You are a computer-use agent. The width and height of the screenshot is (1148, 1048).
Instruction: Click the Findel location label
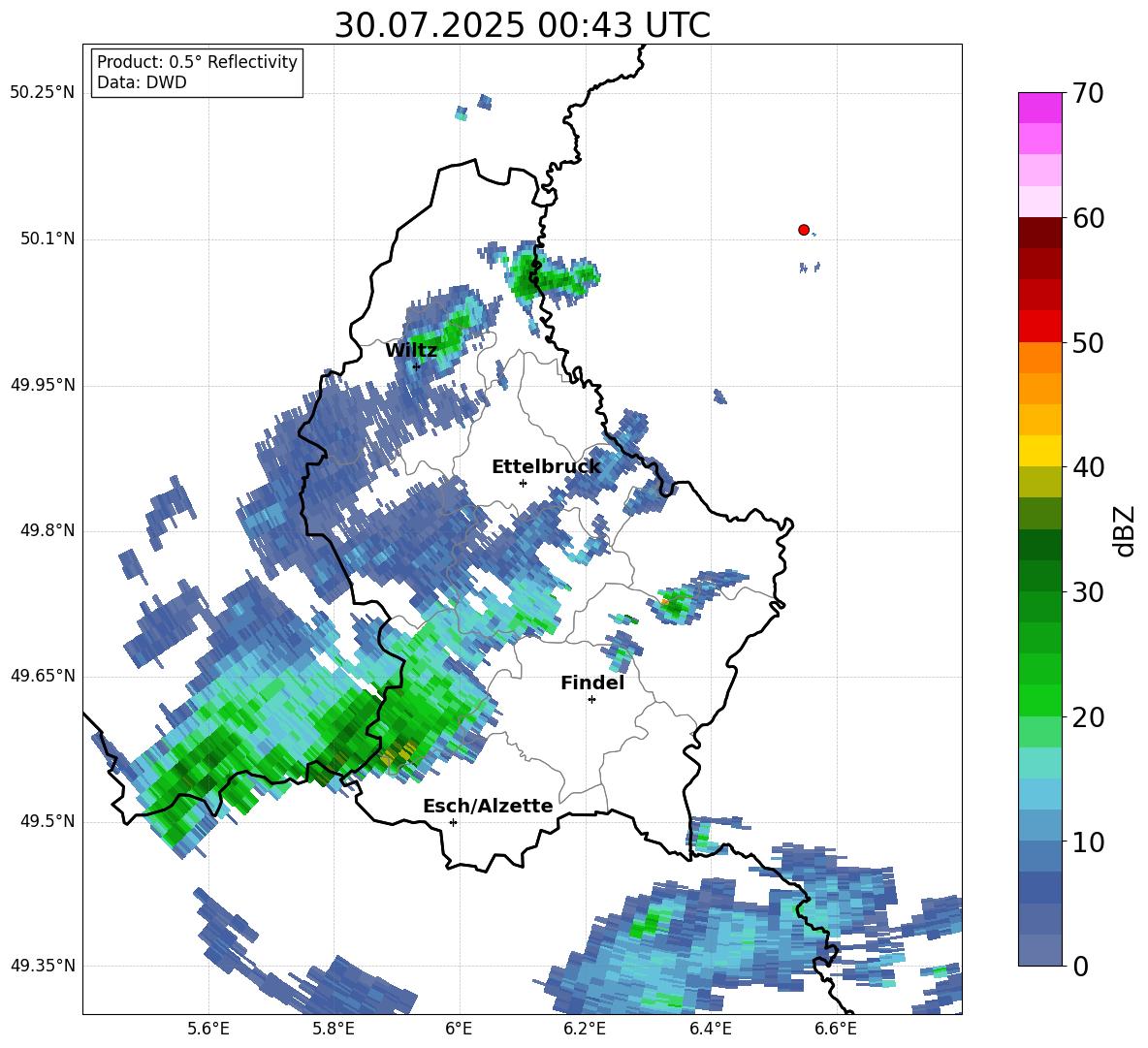[x=592, y=683]
